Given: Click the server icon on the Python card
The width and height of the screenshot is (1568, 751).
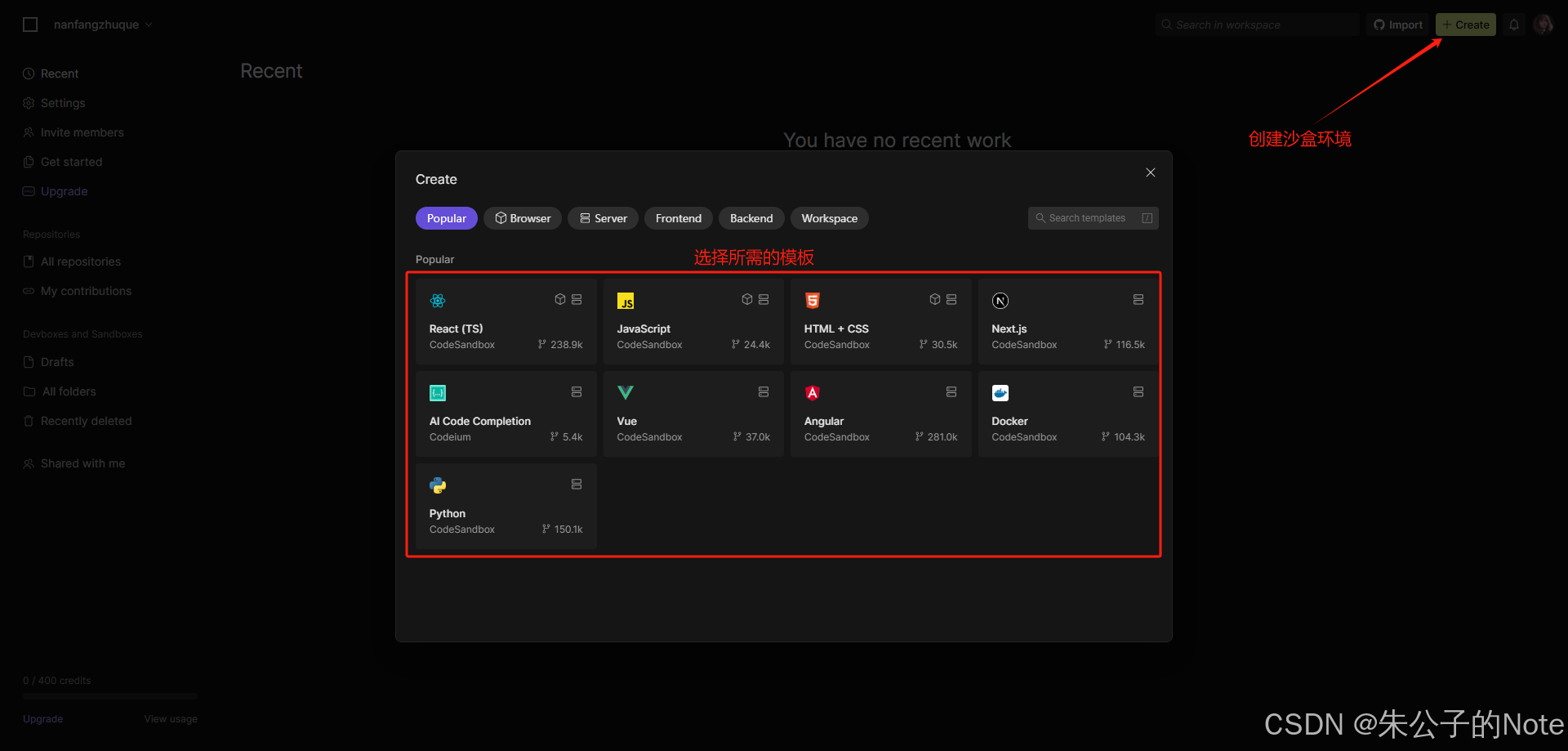Looking at the screenshot, I should pyautogui.click(x=577, y=485).
